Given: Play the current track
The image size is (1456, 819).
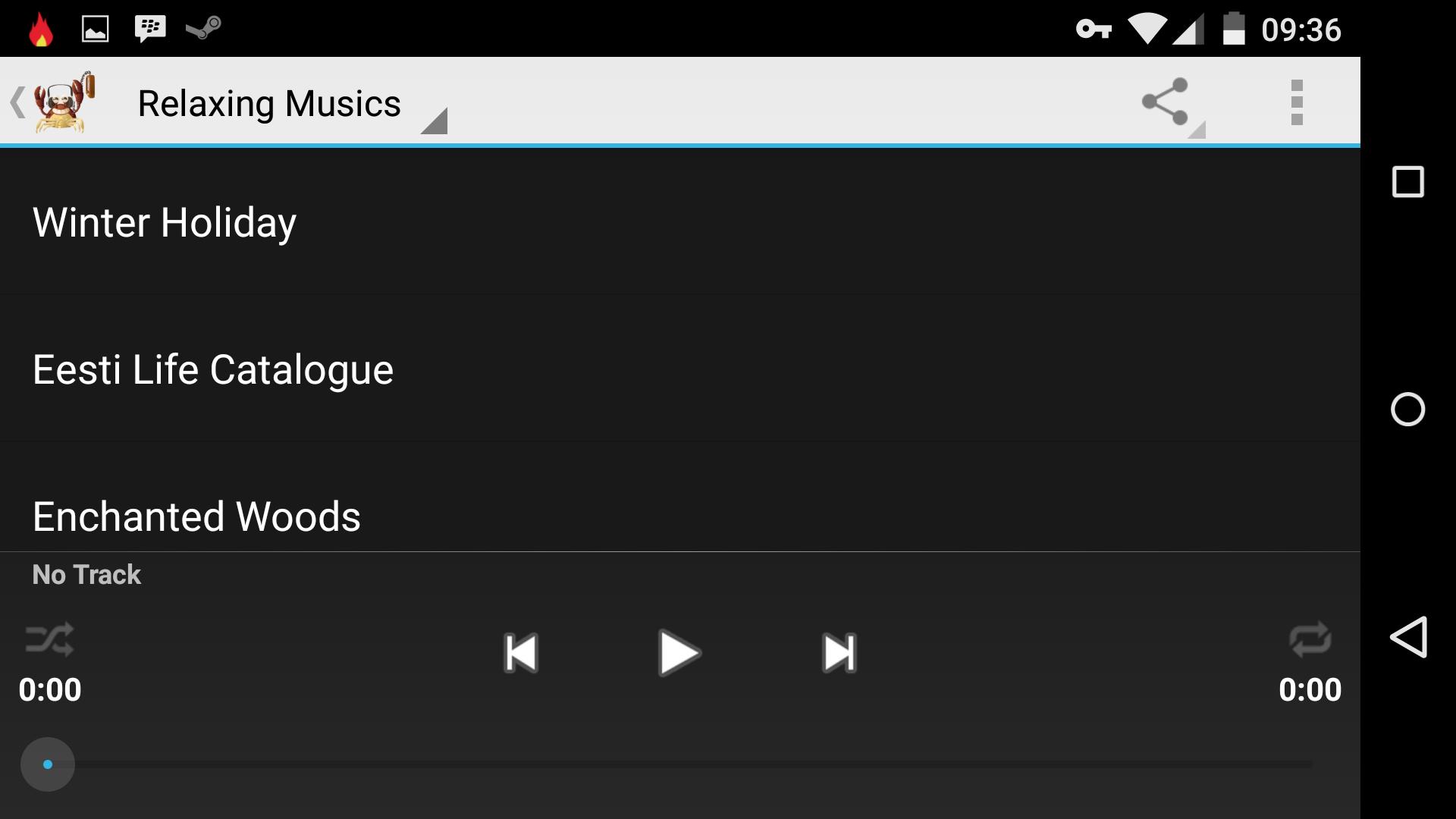Looking at the screenshot, I should (x=679, y=653).
